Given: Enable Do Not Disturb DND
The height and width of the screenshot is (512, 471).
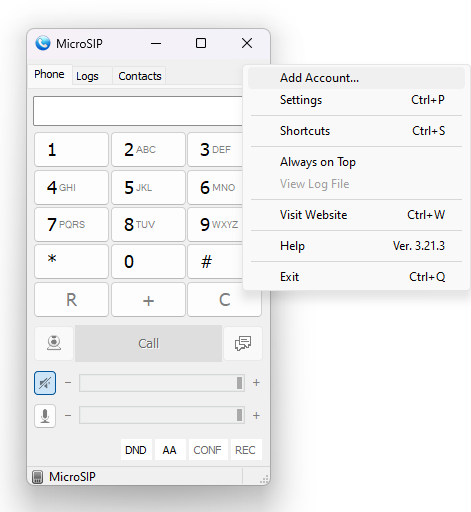Looking at the screenshot, I should 136,450.
